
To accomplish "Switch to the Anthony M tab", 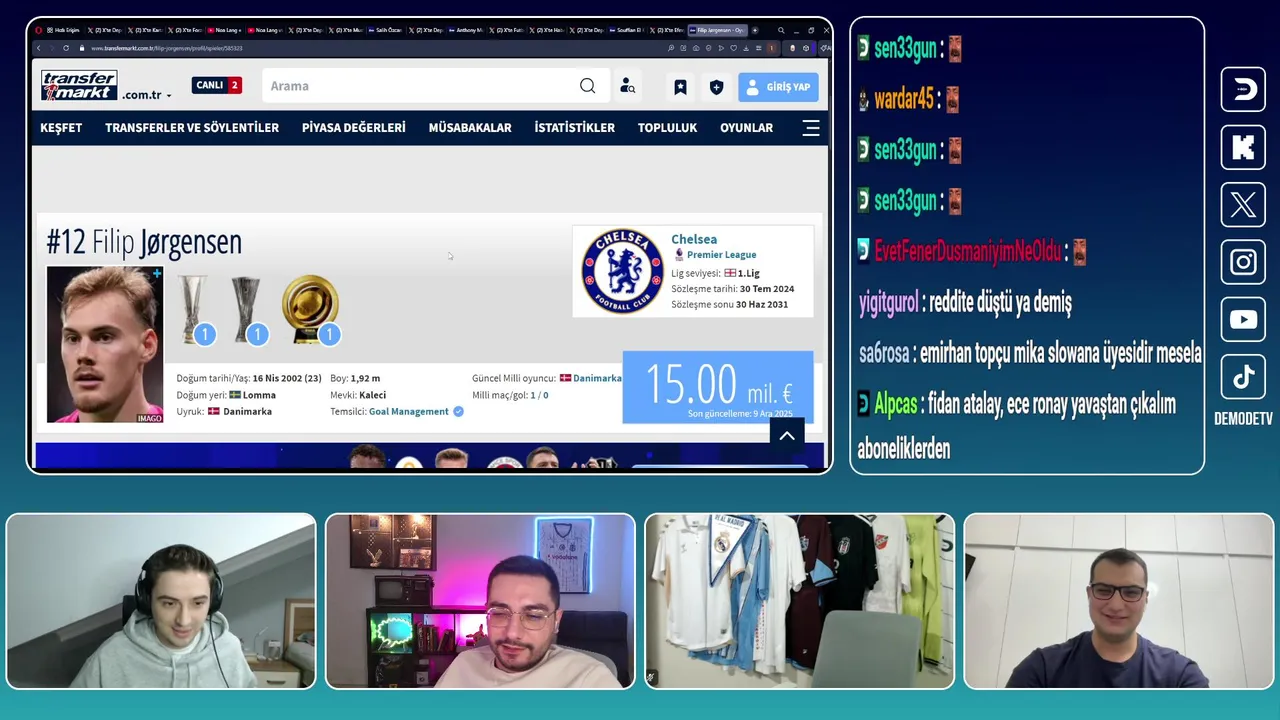I will tap(465, 30).
